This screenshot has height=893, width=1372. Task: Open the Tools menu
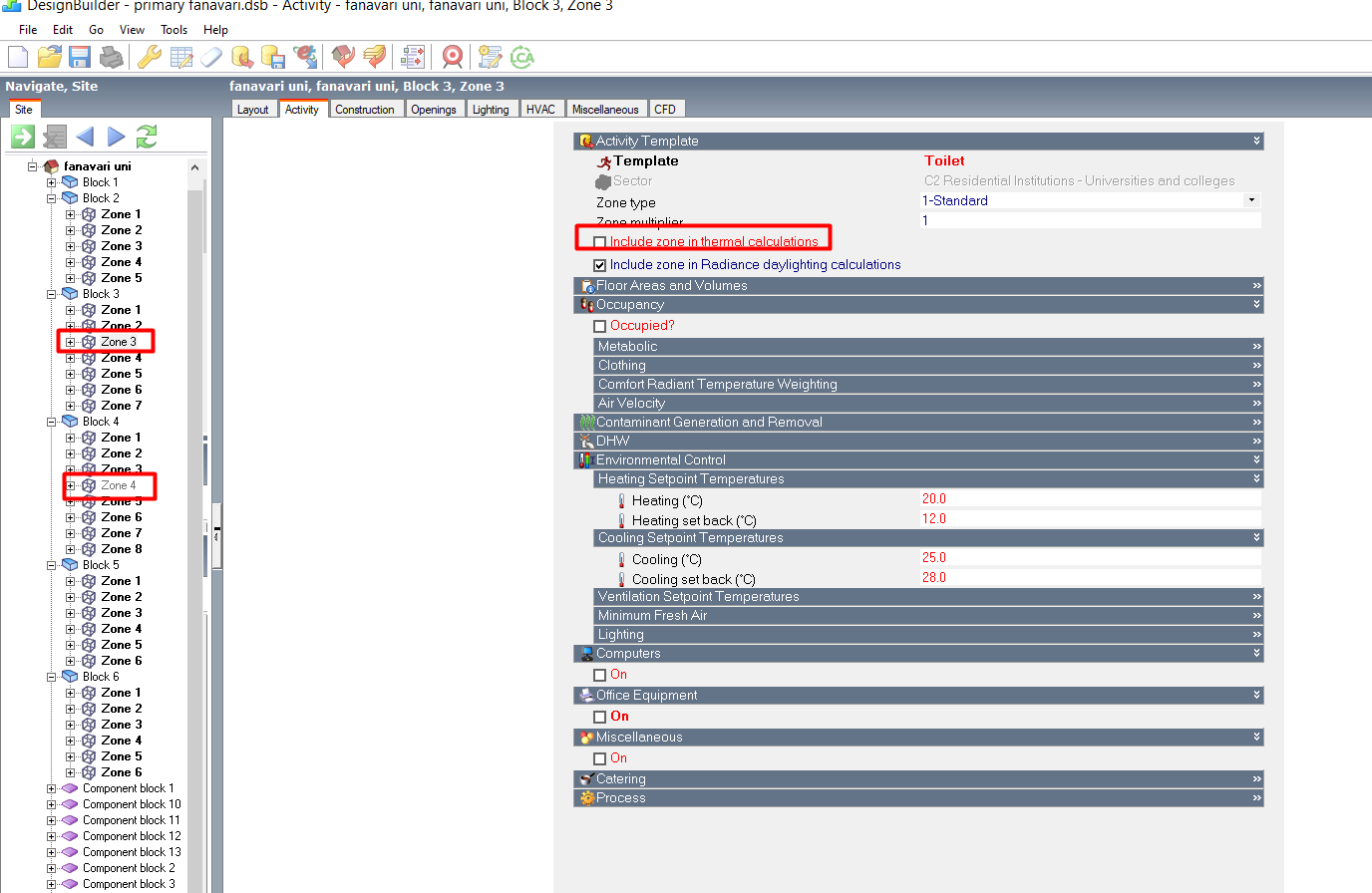click(x=174, y=30)
